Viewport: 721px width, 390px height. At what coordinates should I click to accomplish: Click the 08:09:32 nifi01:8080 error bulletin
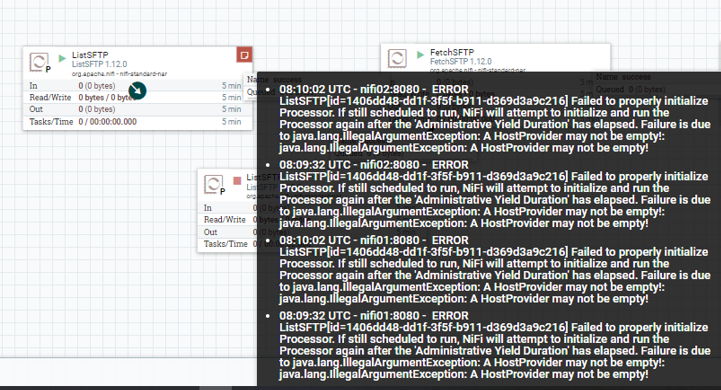click(495, 345)
